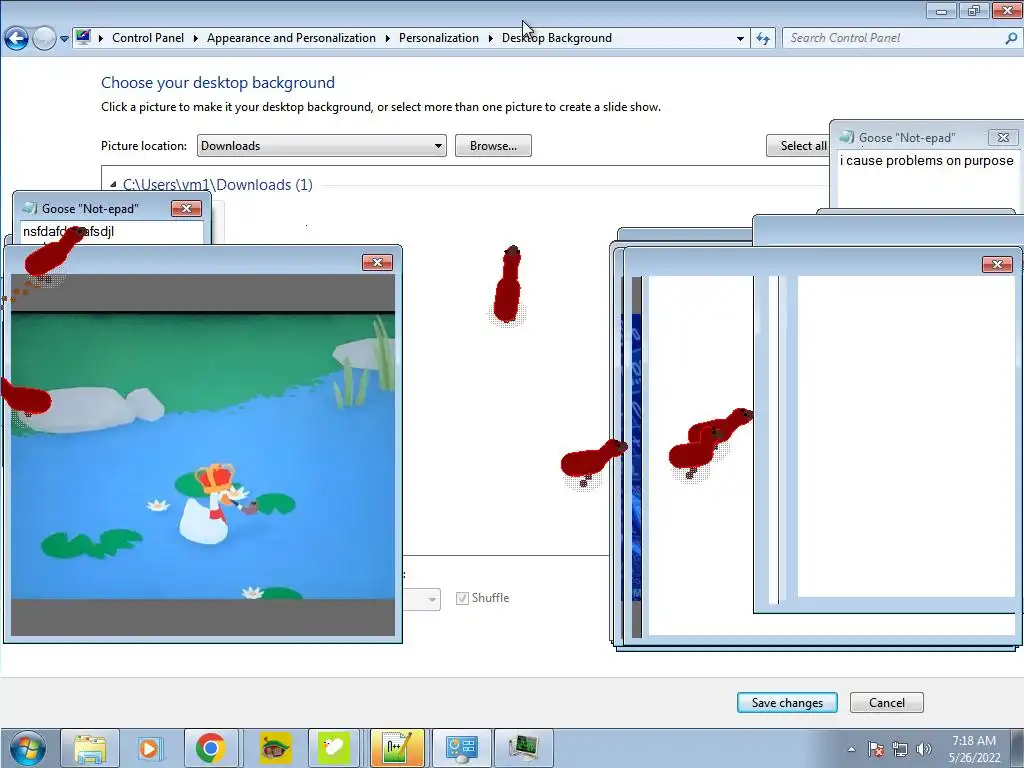Open Windows Explorer from taskbar
The height and width of the screenshot is (768, 1024).
pyautogui.click(x=90, y=748)
